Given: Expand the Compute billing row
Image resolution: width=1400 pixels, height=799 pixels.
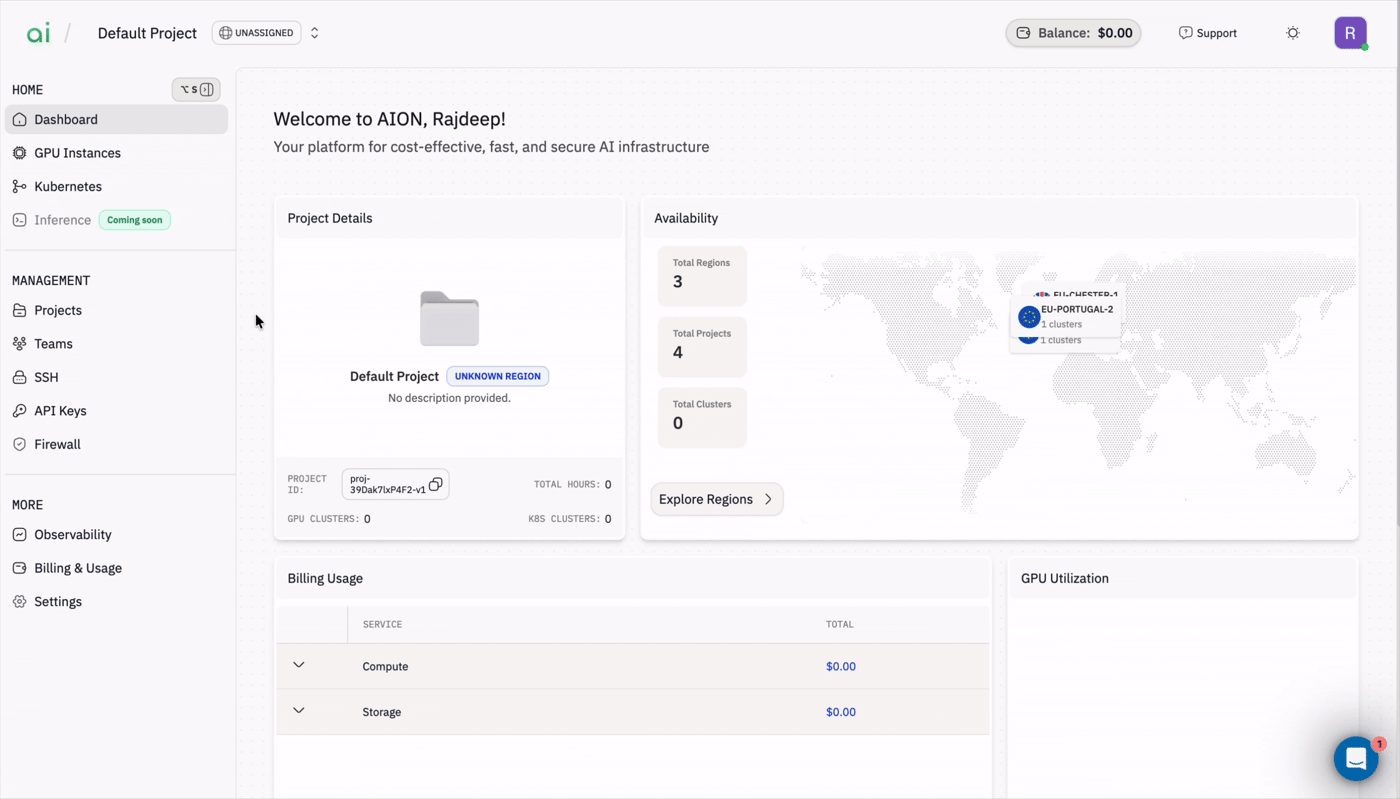Looking at the screenshot, I should tap(298, 665).
